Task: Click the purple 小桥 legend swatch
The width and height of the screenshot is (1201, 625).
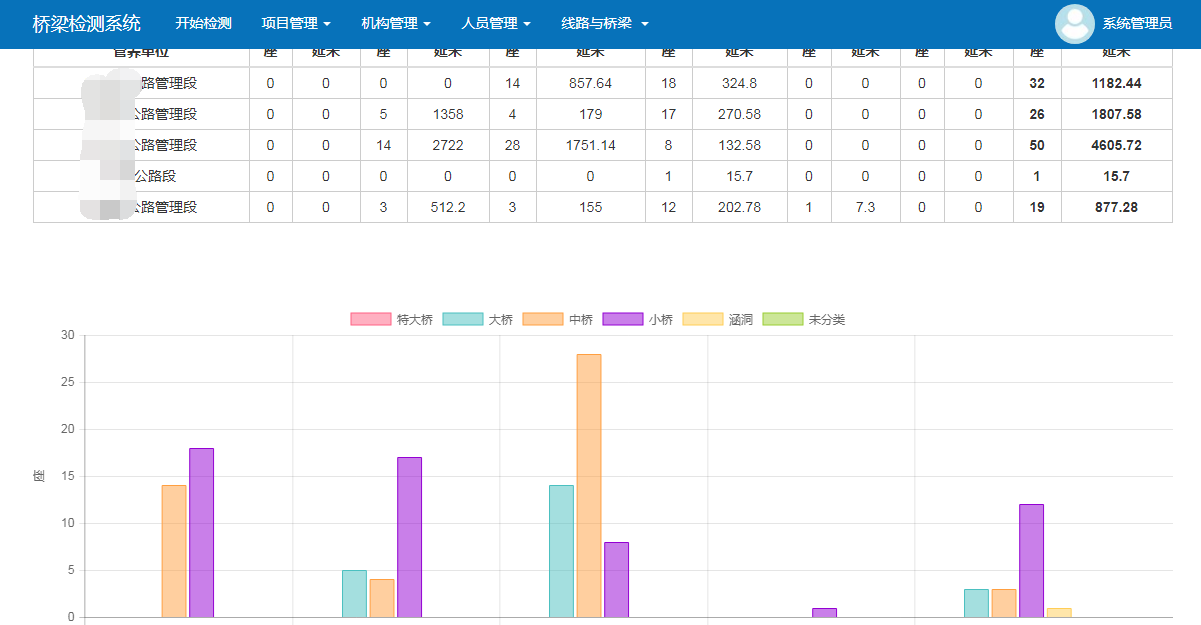Action: click(622, 320)
